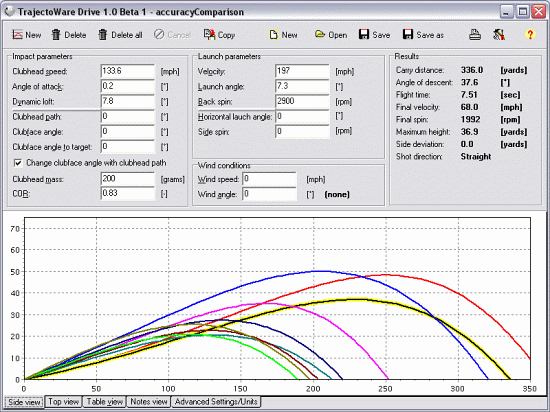Click the Copy label in toolbar
The image size is (550, 412).
(x=226, y=35)
